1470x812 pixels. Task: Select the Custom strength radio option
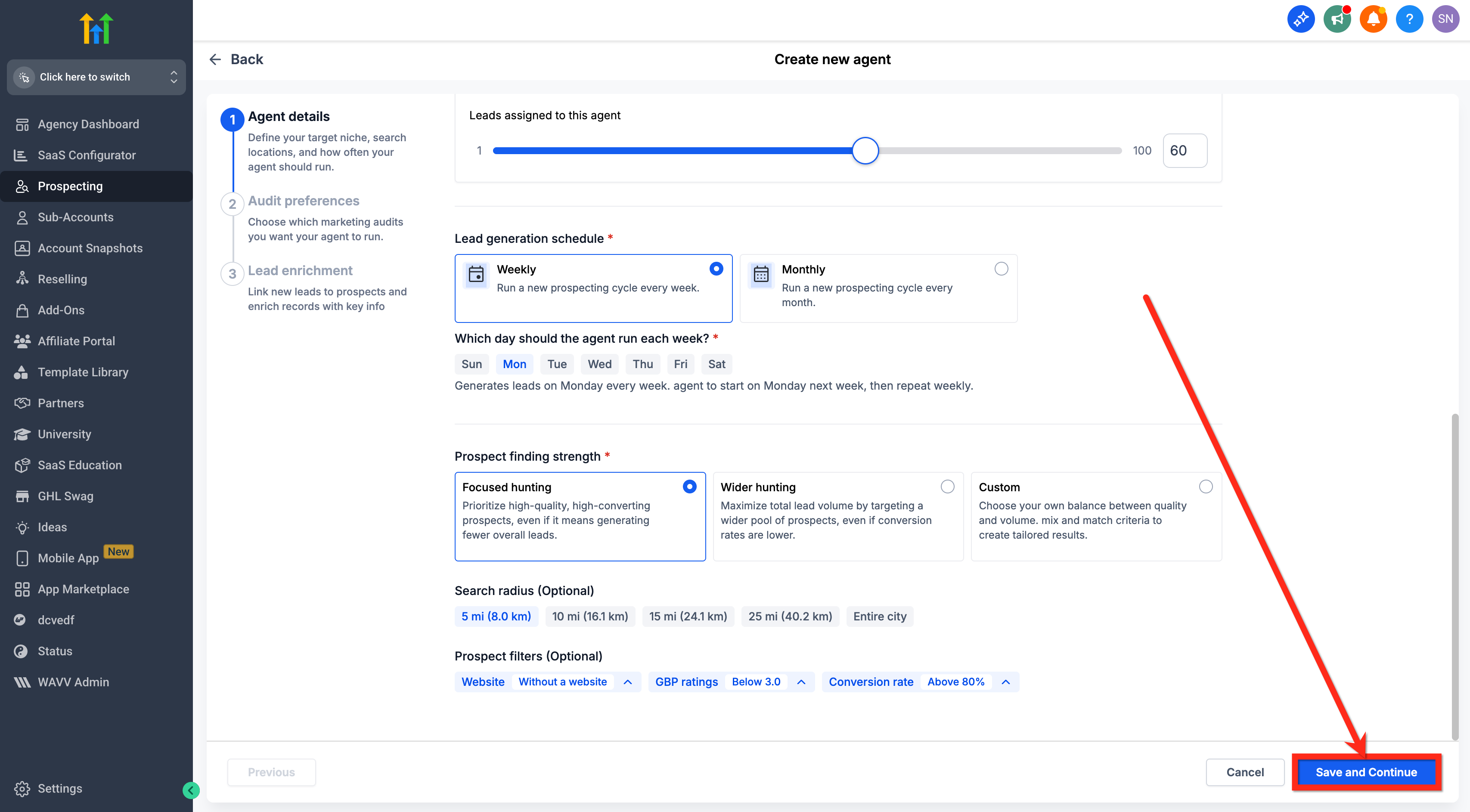[x=1206, y=487]
